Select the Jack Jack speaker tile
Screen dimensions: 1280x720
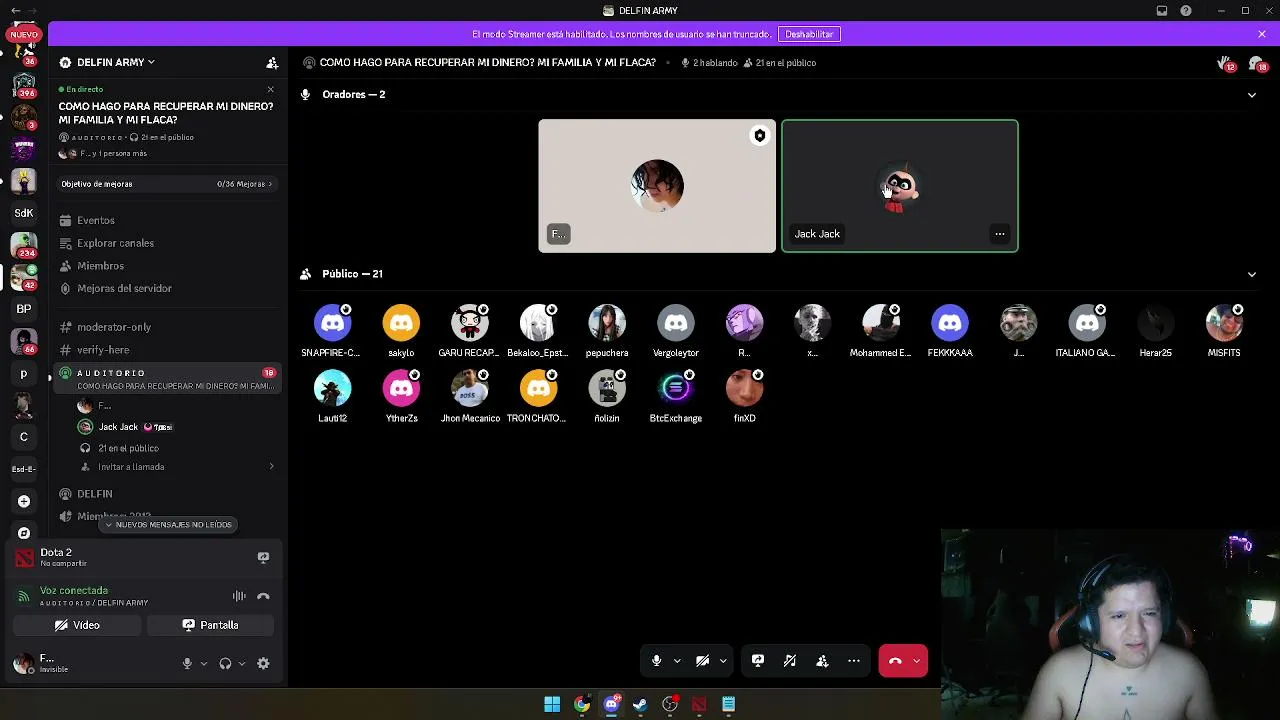[x=900, y=186]
